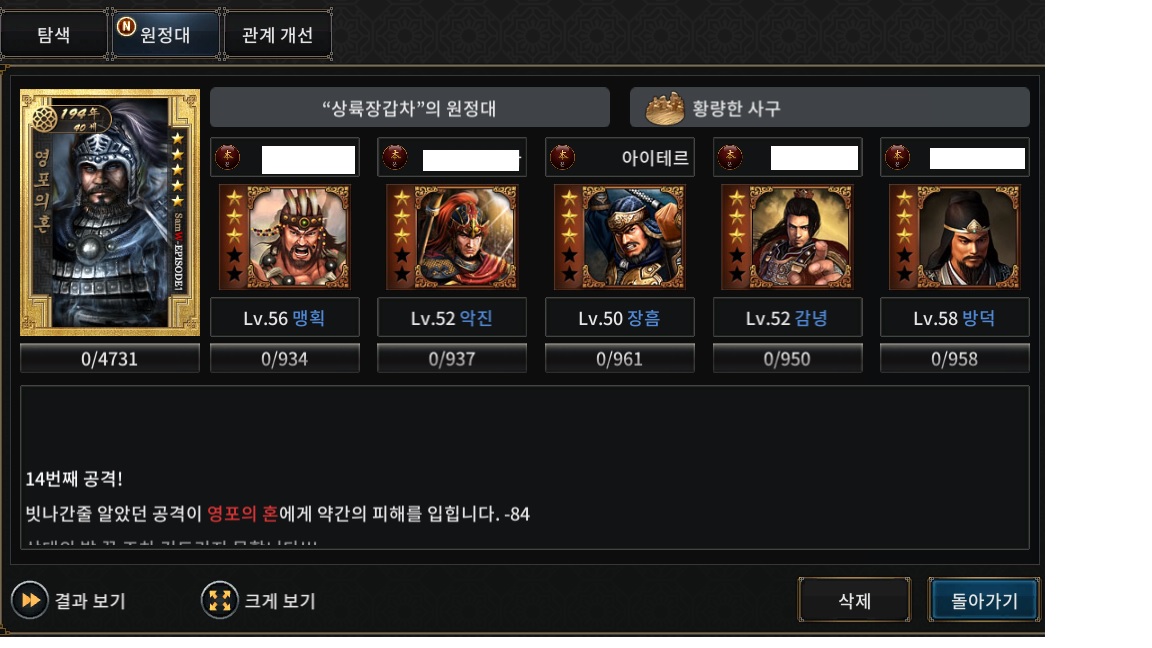The width and height of the screenshot is (1152, 648).
Task: Open the 관계 개선 tab
Action: [x=278, y=35]
